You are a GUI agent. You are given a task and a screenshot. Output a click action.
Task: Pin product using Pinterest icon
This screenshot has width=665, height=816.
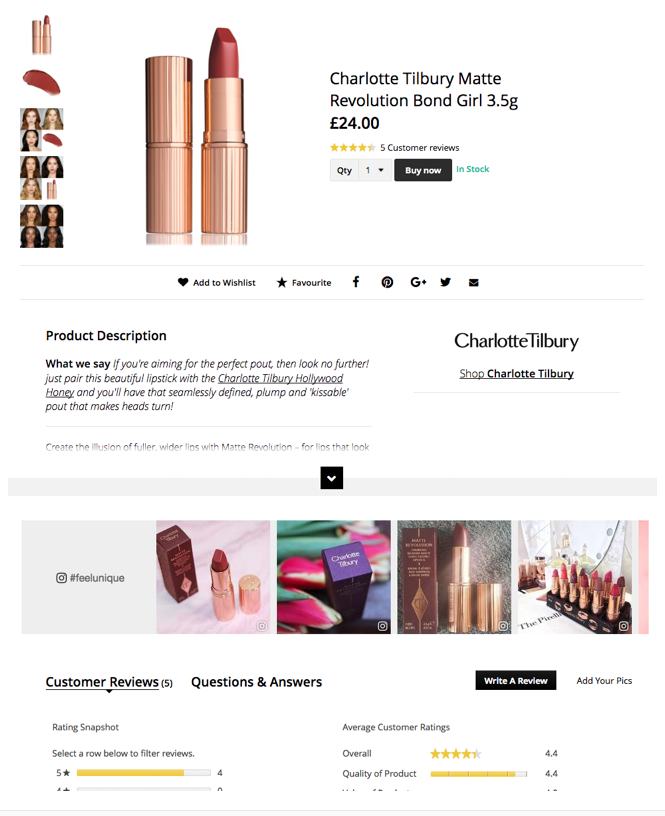387,282
